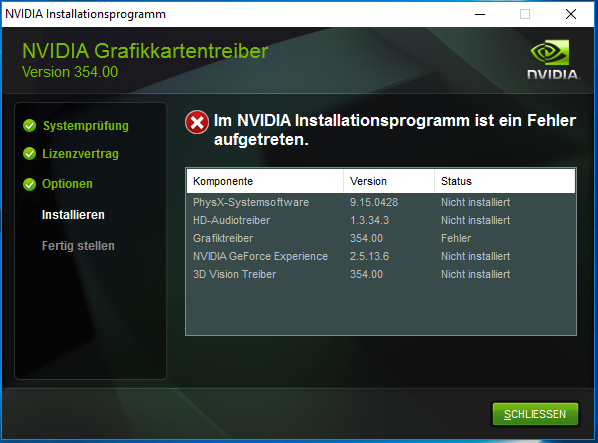Select the Systemprüfung step
The image size is (598, 443).
click(85, 126)
